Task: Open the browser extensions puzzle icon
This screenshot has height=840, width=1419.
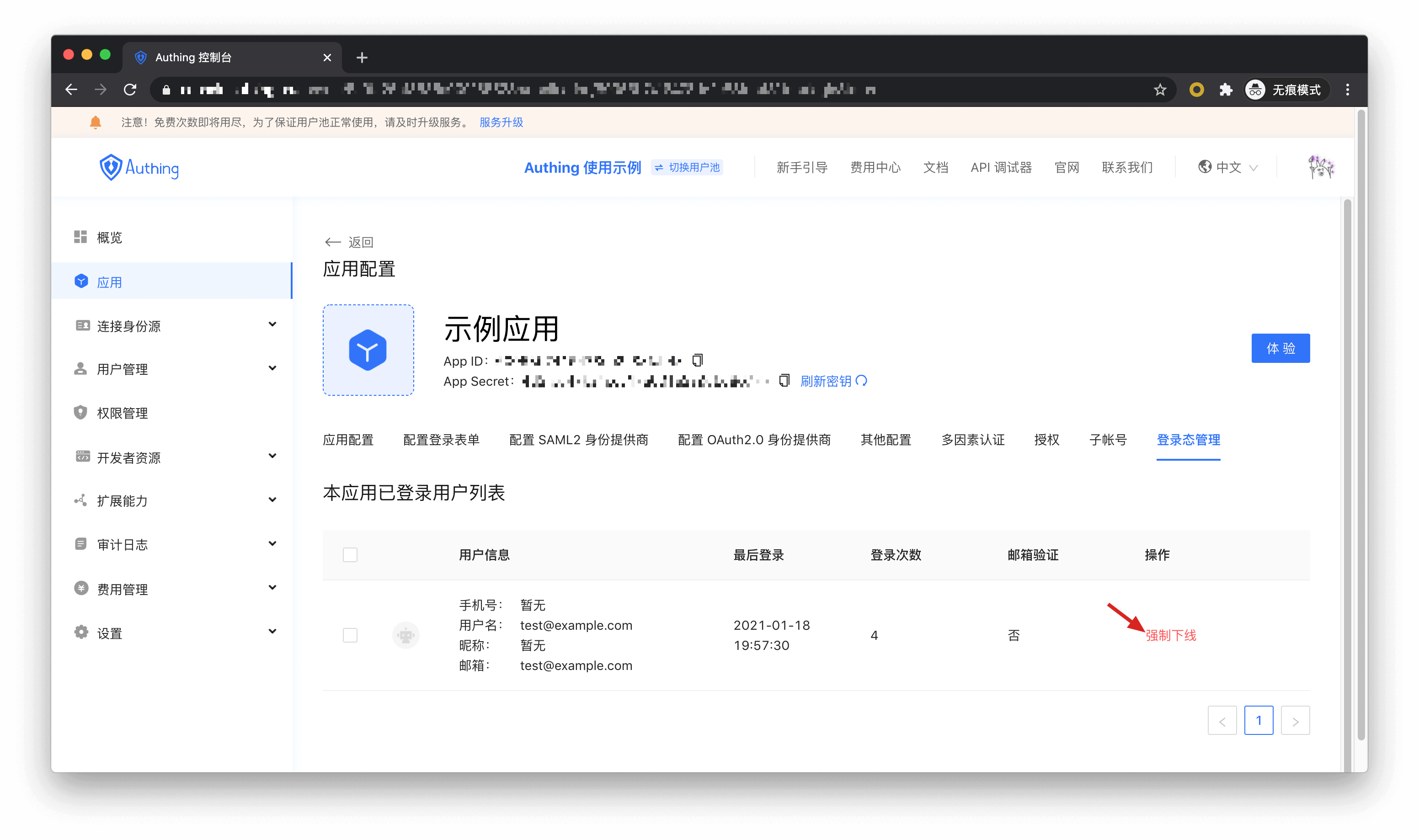Action: tap(1226, 90)
